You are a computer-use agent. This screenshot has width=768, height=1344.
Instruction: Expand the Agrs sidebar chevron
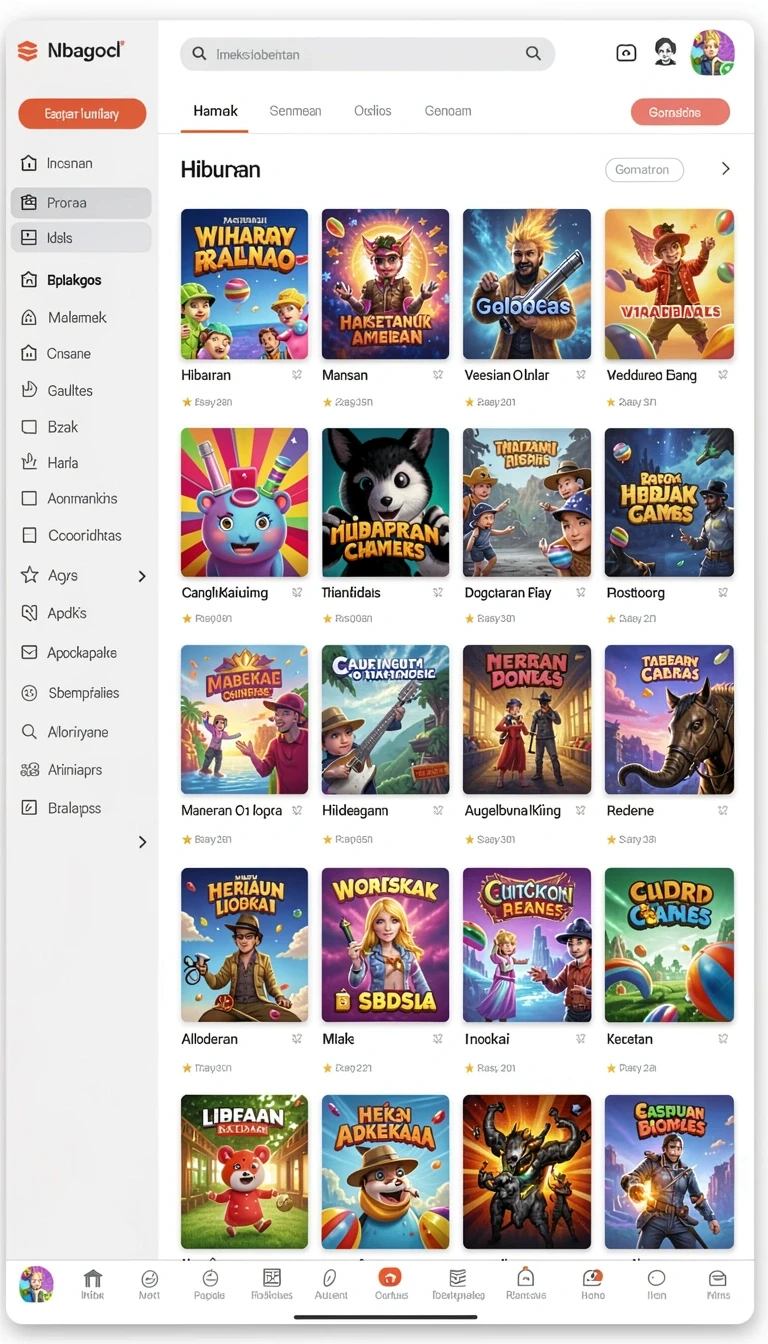pos(142,576)
